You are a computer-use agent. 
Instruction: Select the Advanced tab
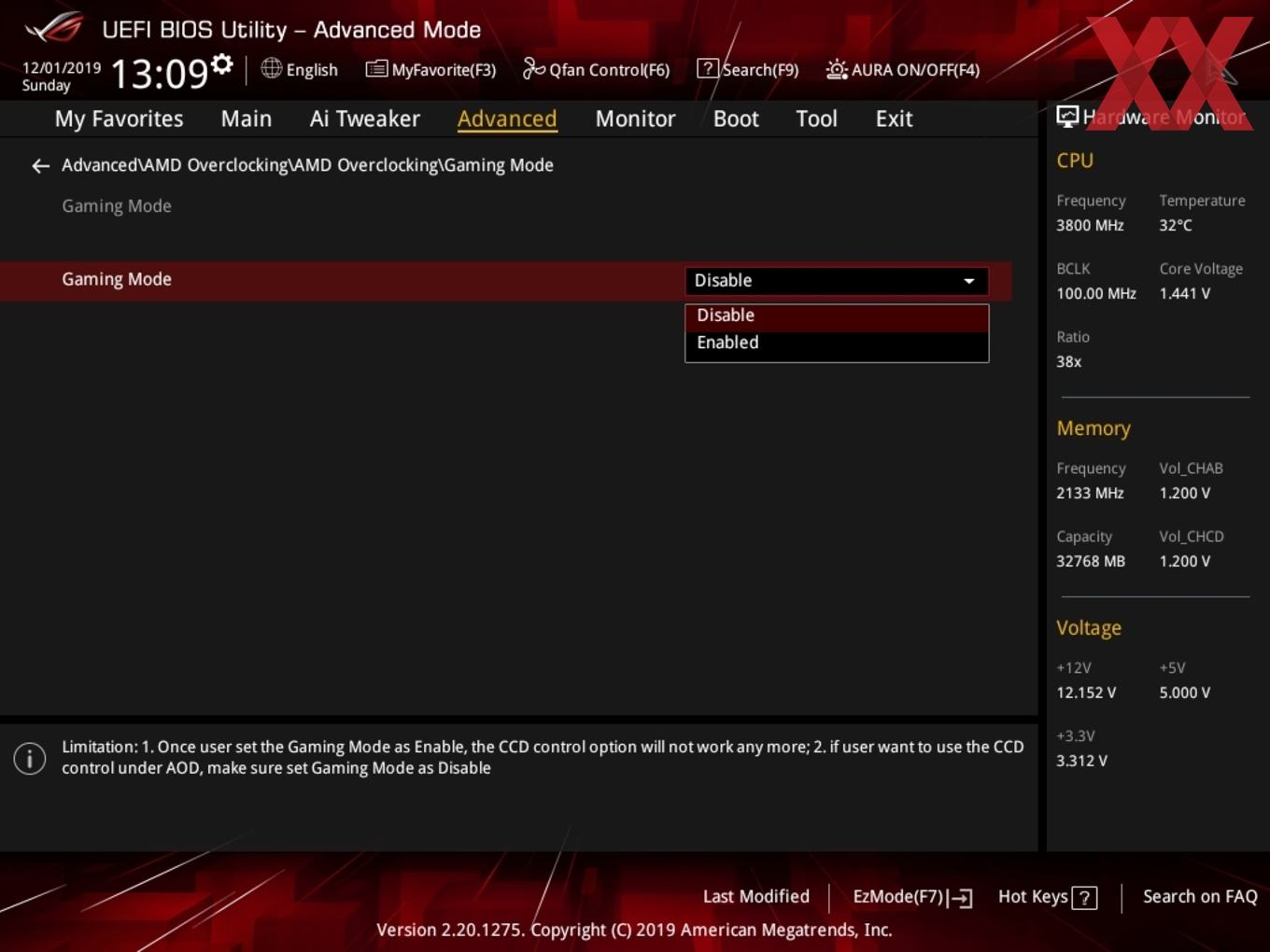pos(507,119)
